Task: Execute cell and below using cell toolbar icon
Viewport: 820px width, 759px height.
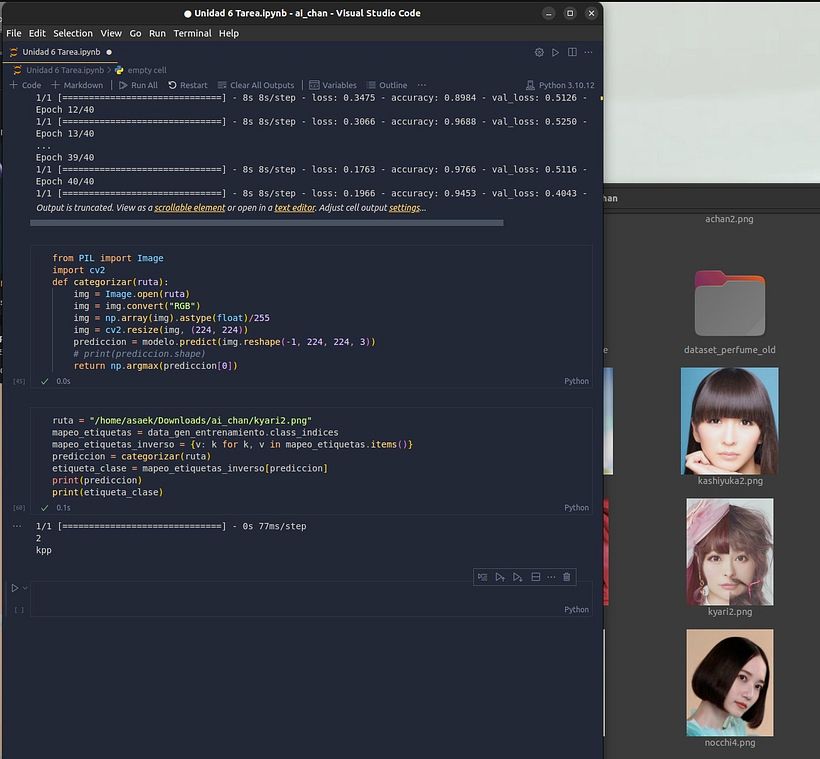Action: point(517,577)
